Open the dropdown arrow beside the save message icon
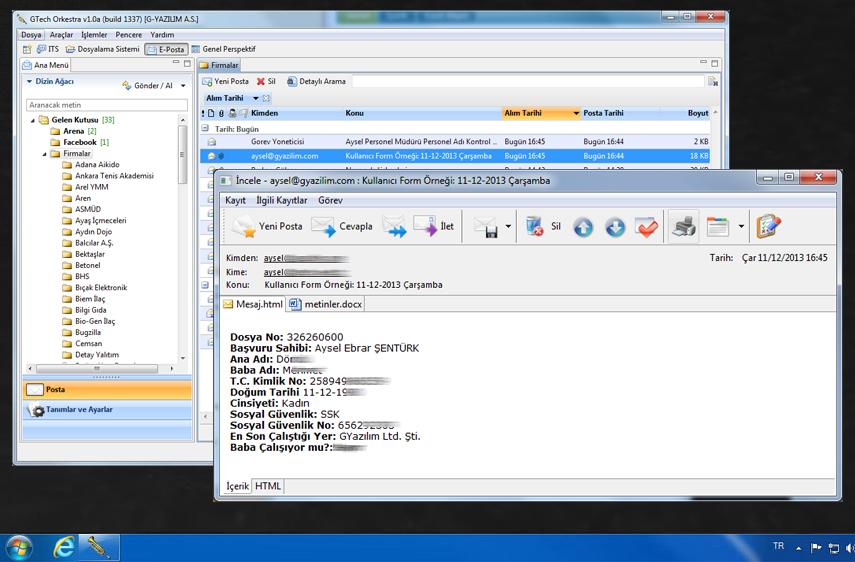The height and width of the screenshot is (562, 855). pyautogui.click(x=508, y=226)
